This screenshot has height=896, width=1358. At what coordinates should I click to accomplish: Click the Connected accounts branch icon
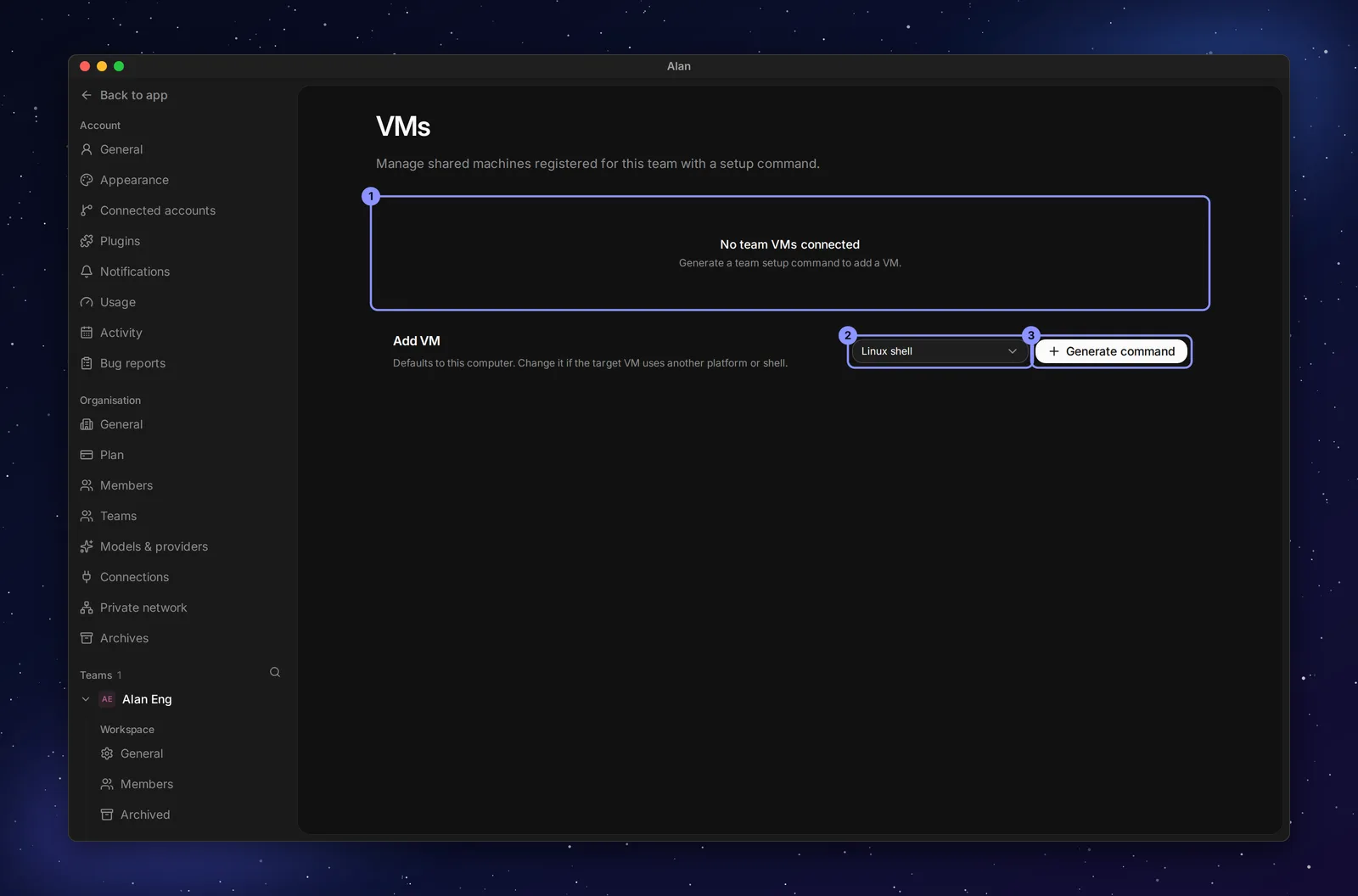87,210
